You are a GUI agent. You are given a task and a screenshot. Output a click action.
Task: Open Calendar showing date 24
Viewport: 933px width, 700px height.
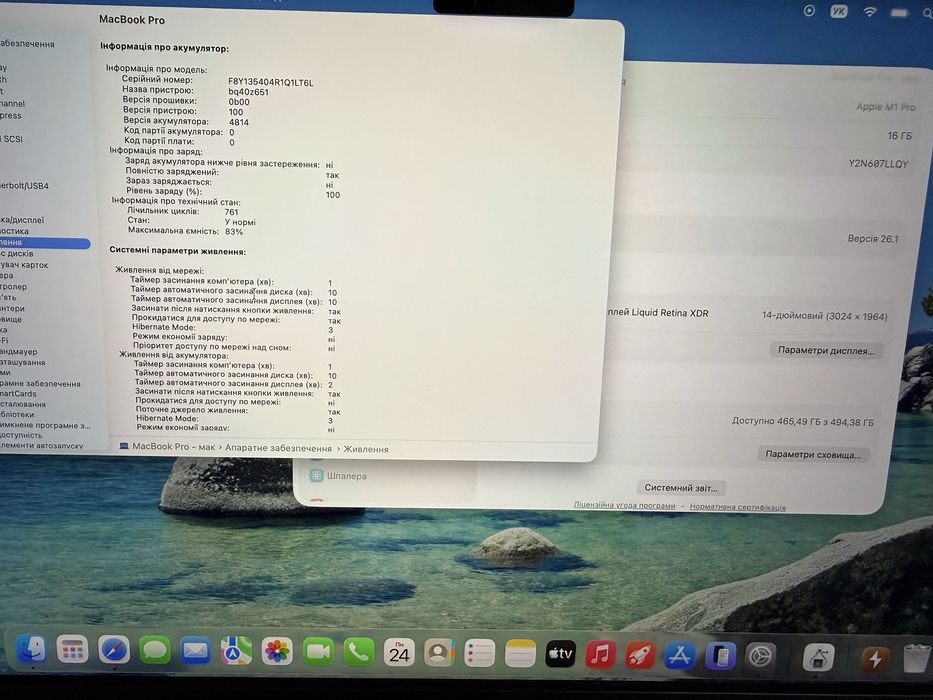tap(399, 654)
